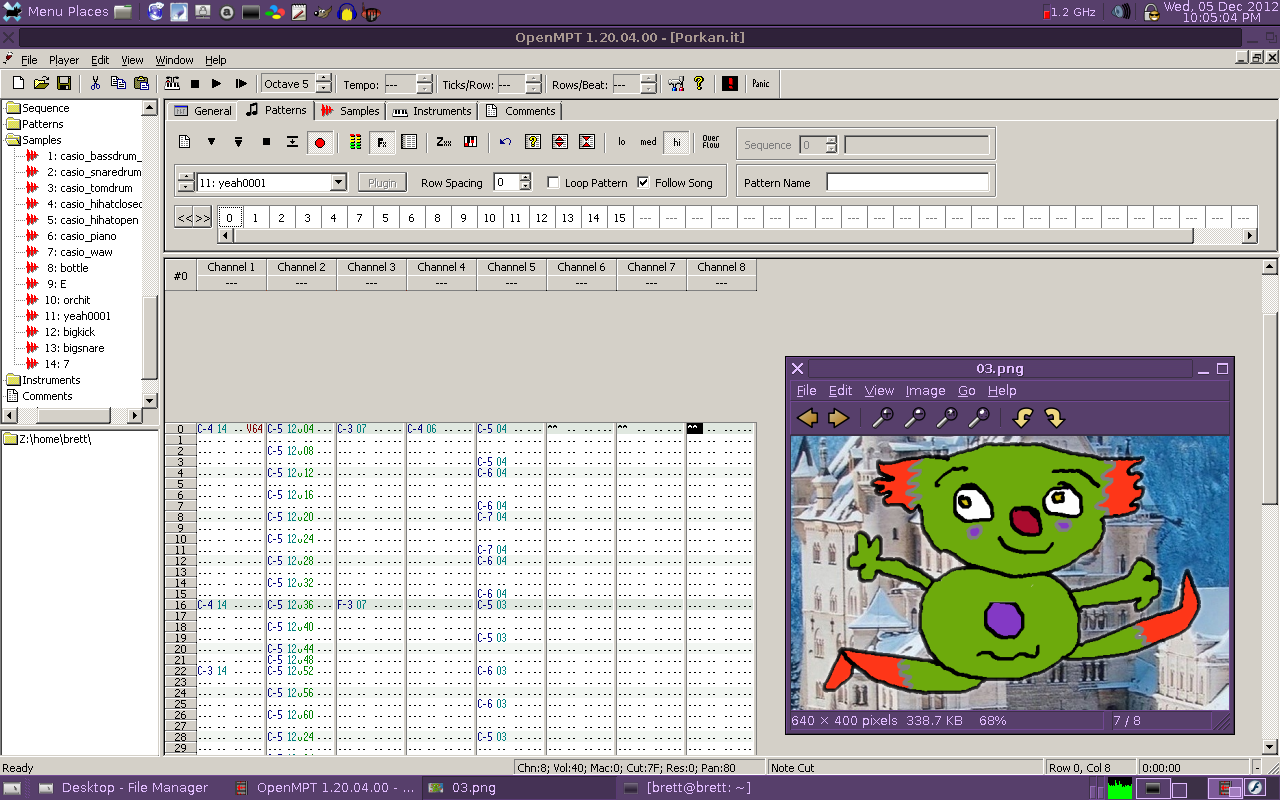Click the << >> order navigation button
The height and width of the screenshot is (800, 1280).
[x=193, y=218]
